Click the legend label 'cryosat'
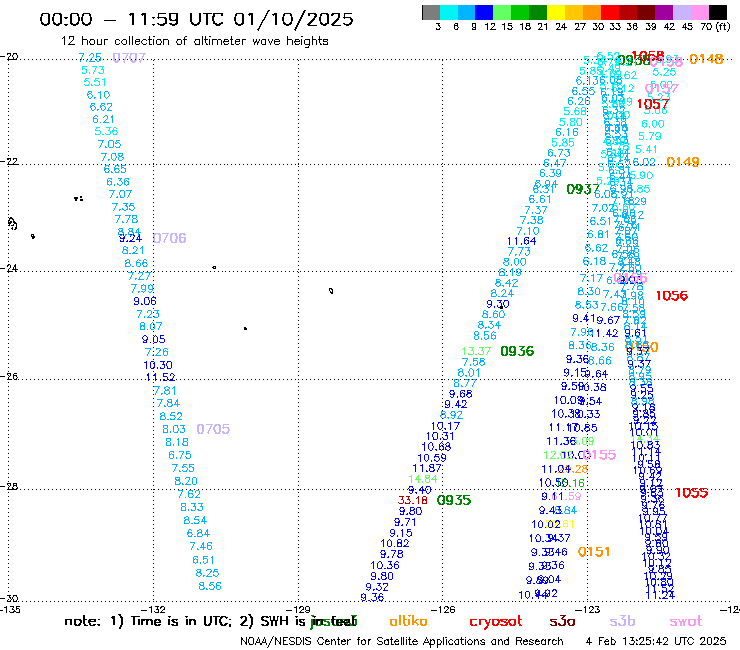This screenshot has height=650, width=740. pyautogui.click(x=496, y=622)
